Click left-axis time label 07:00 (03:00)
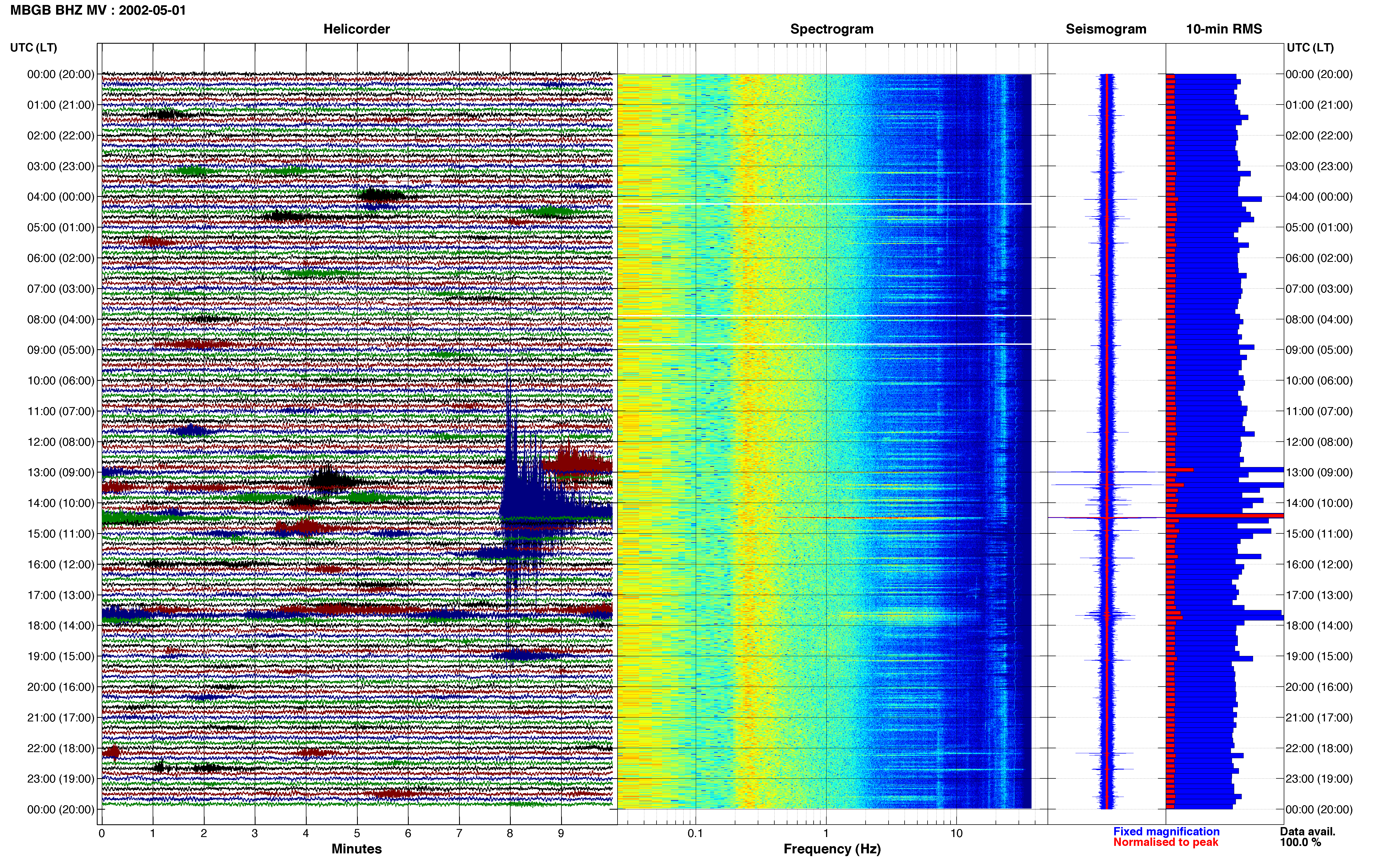Viewport: 1388px width, 868px height. tap(61, 289)
